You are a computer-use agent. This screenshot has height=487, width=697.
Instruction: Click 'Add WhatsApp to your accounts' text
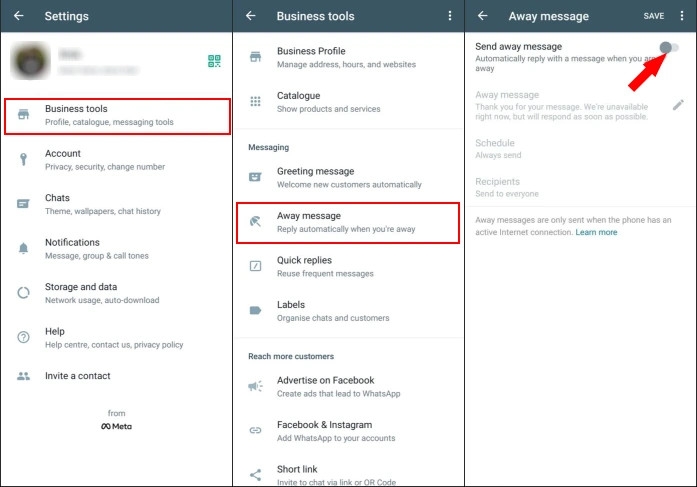[336, 438]
